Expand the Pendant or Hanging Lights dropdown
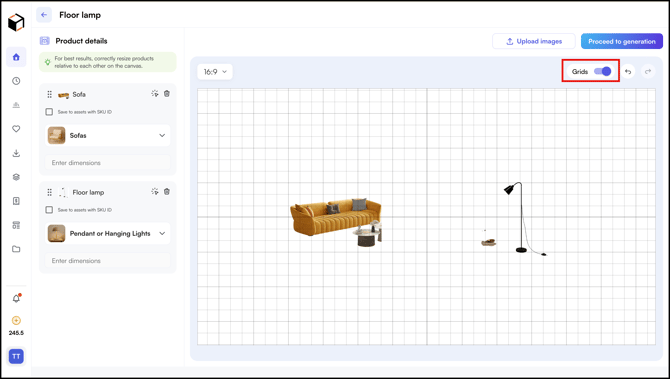Screen dimensions: 670x379 click(x=108, y=233)
